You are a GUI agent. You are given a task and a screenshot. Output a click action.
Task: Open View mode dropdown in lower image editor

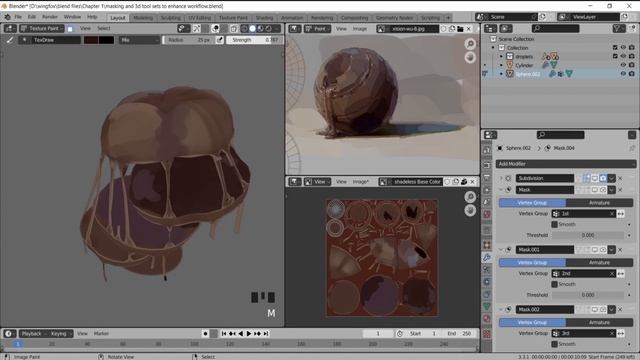pyautogui.click(x=317, y=182)
